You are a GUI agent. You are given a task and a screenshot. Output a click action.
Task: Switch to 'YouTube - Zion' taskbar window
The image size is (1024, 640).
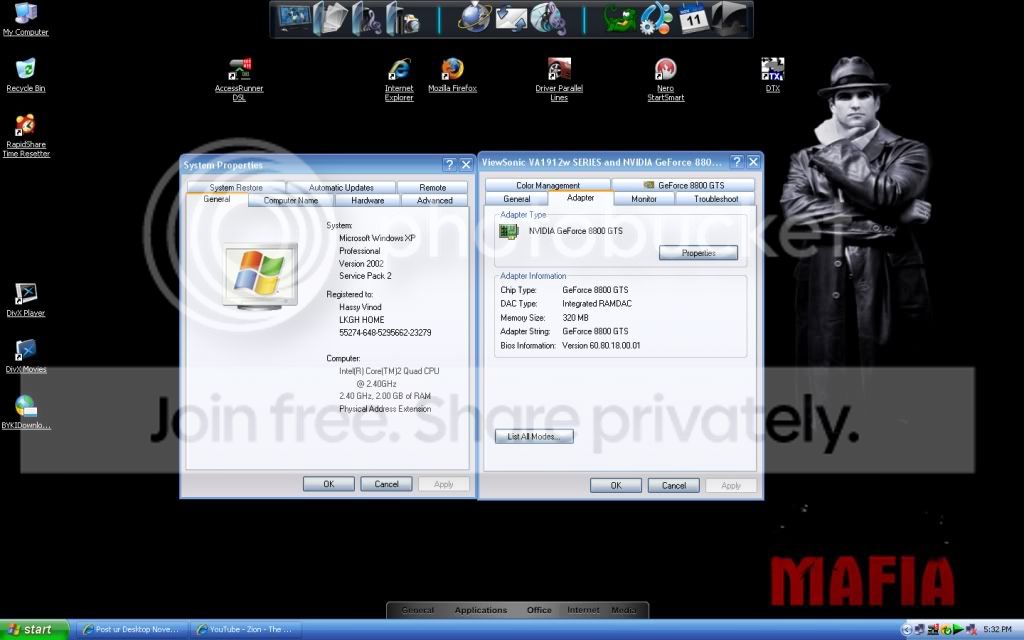click(x=245, y=630)
